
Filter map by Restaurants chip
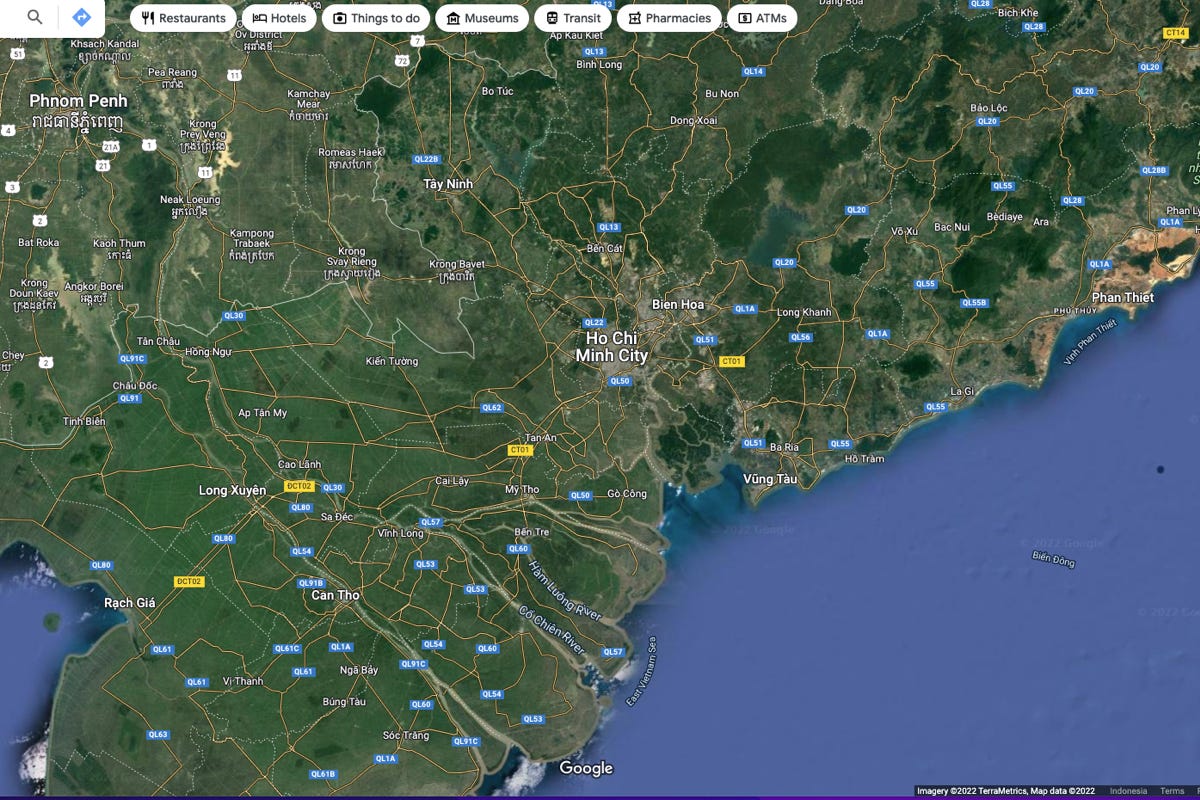tap(184, 18)
